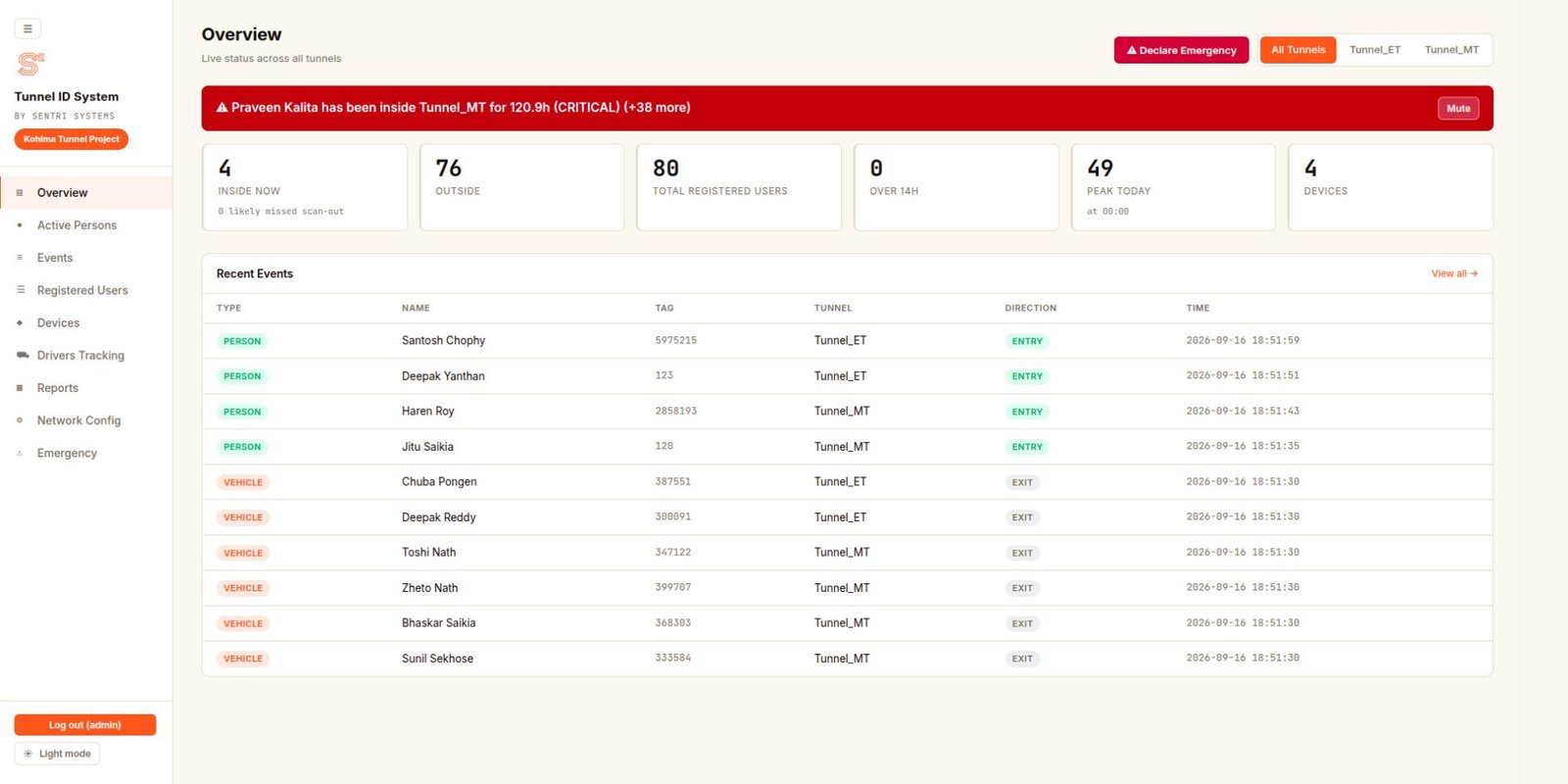
Task: View all recent events
Action: (1454, 273)
